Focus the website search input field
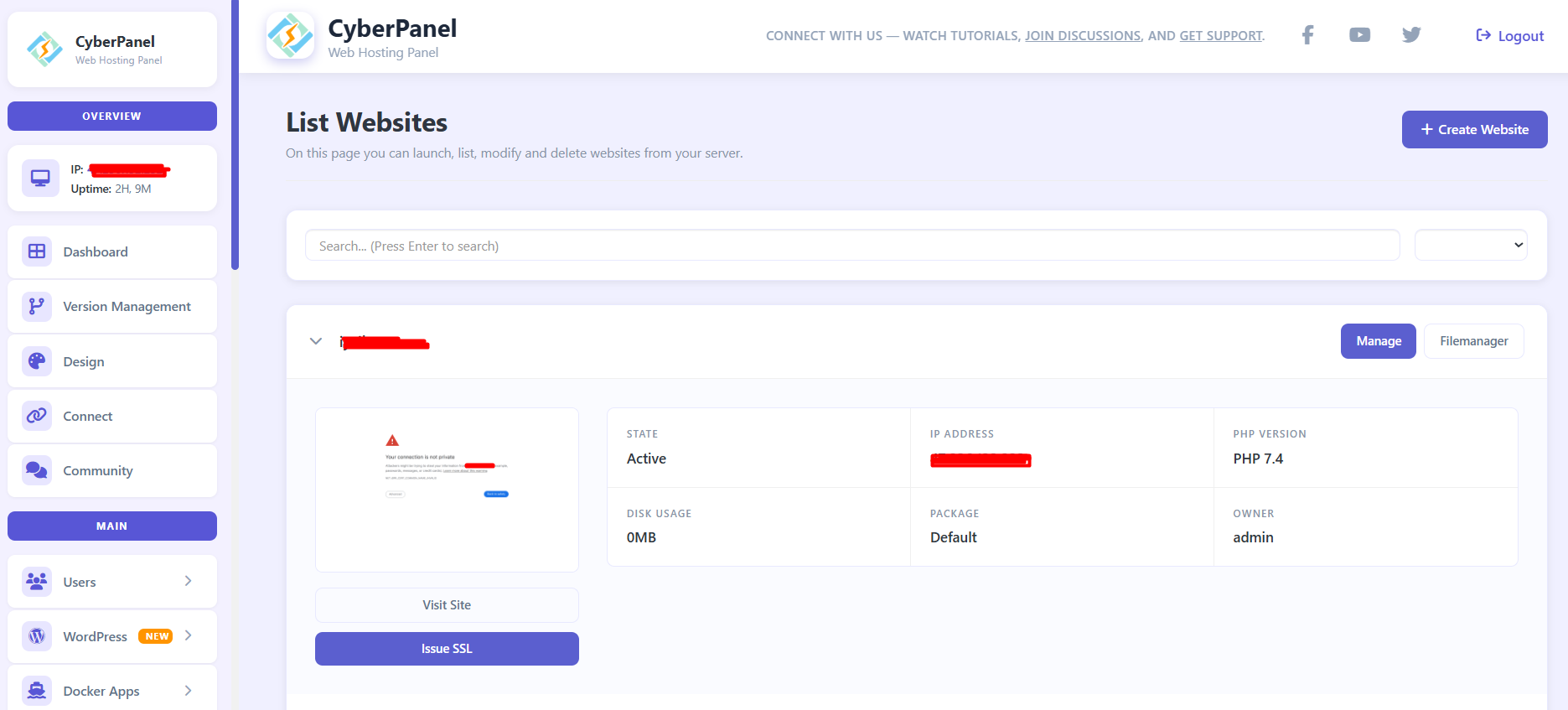 point(852,246)
